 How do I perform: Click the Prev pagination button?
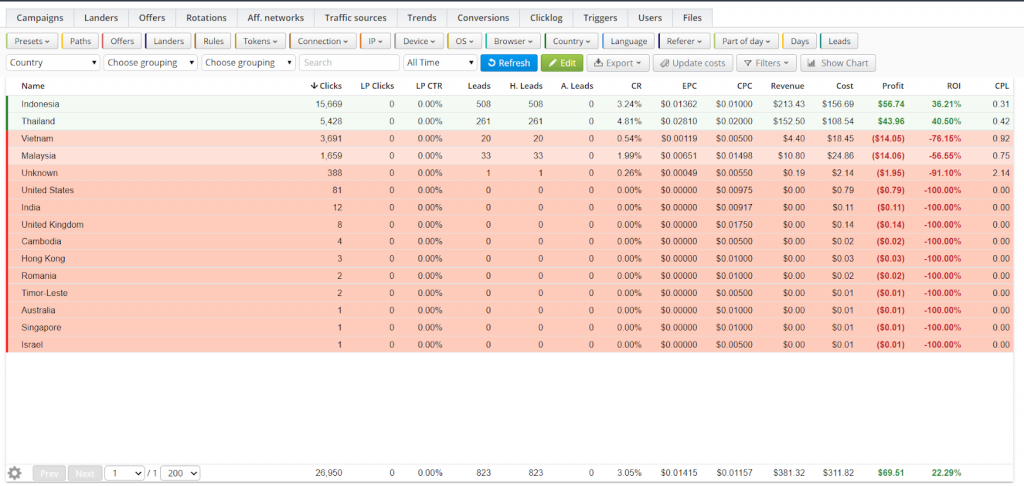click(49, 473)
